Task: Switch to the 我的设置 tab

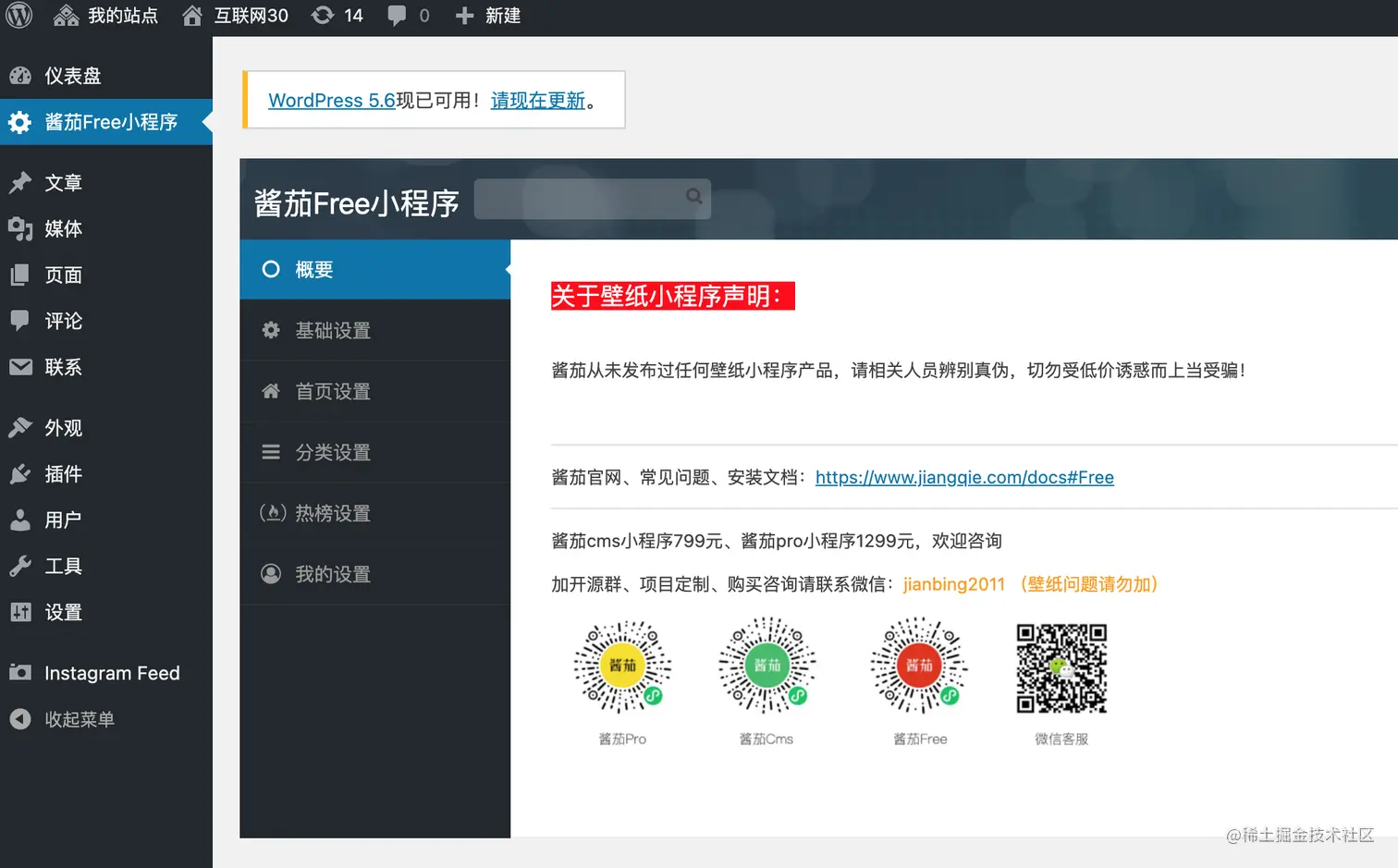Action: click(x=374, y=574)
